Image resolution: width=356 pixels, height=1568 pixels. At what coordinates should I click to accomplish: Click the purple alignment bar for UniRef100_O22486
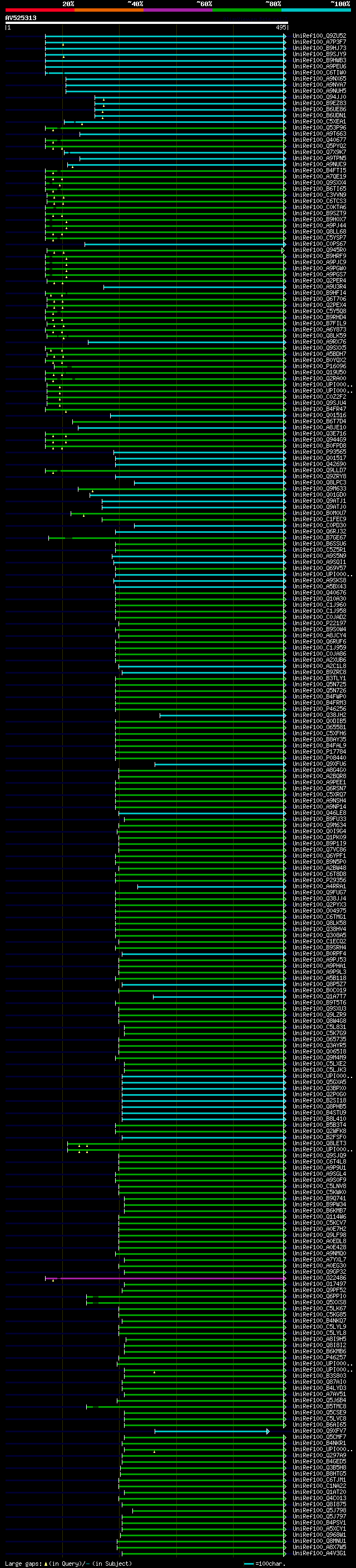pyautogui.click(x=166, y=1278)
